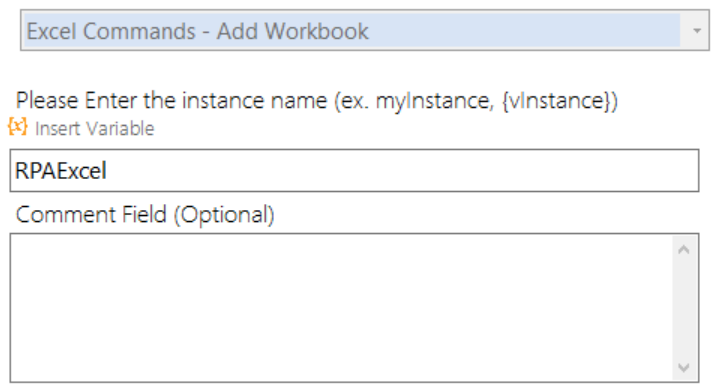Click the instance name field containing RPAExcel
Screen dimensions: 716x388
click(x=354, y=170)
